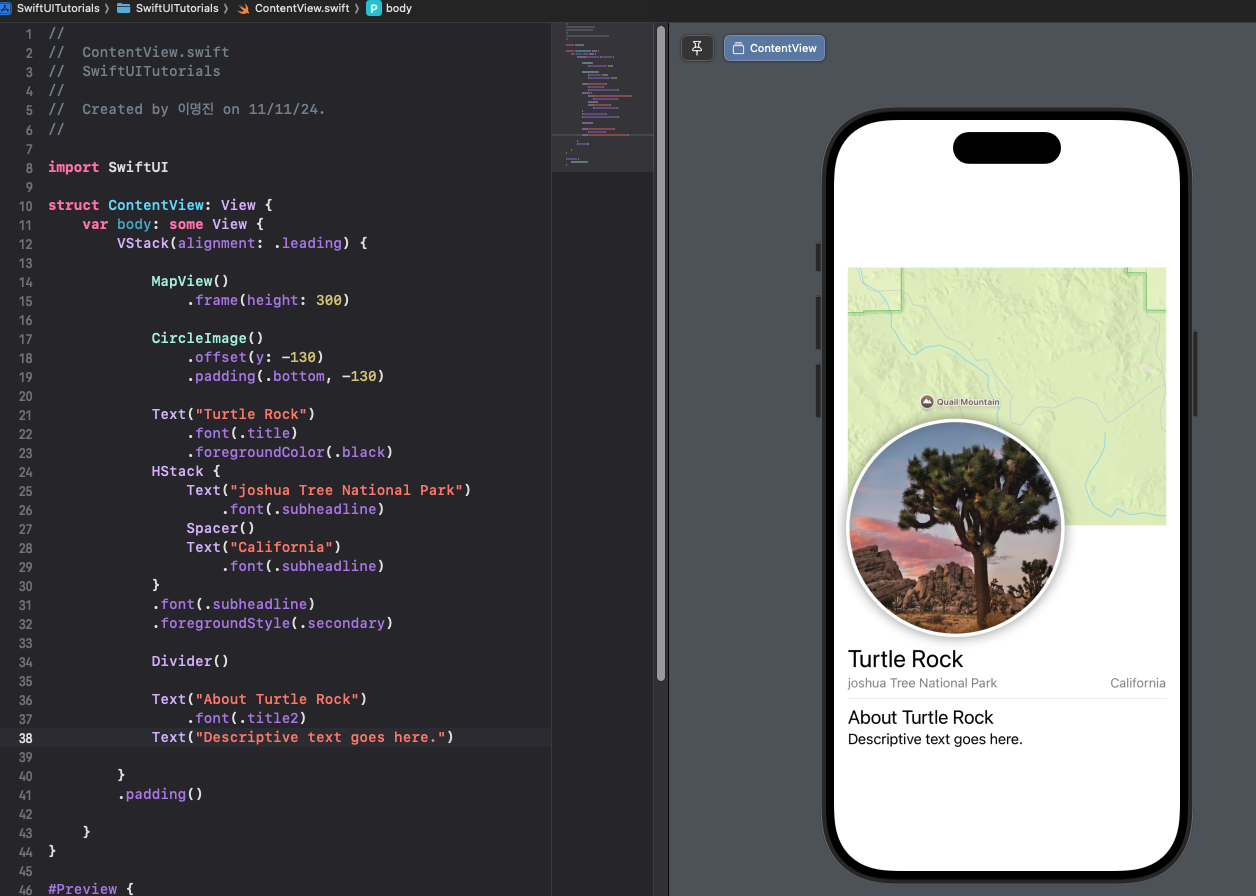This screenshot has width=1256, height=896.
Task: Click the editor vertical scrollbar
Action: 661,353
